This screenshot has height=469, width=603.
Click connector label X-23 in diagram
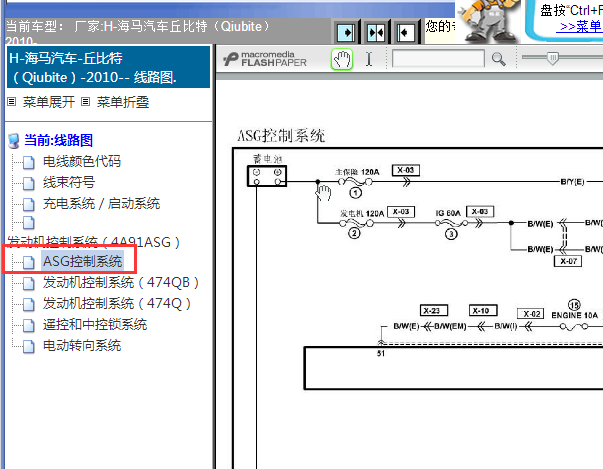click(433, 310)
